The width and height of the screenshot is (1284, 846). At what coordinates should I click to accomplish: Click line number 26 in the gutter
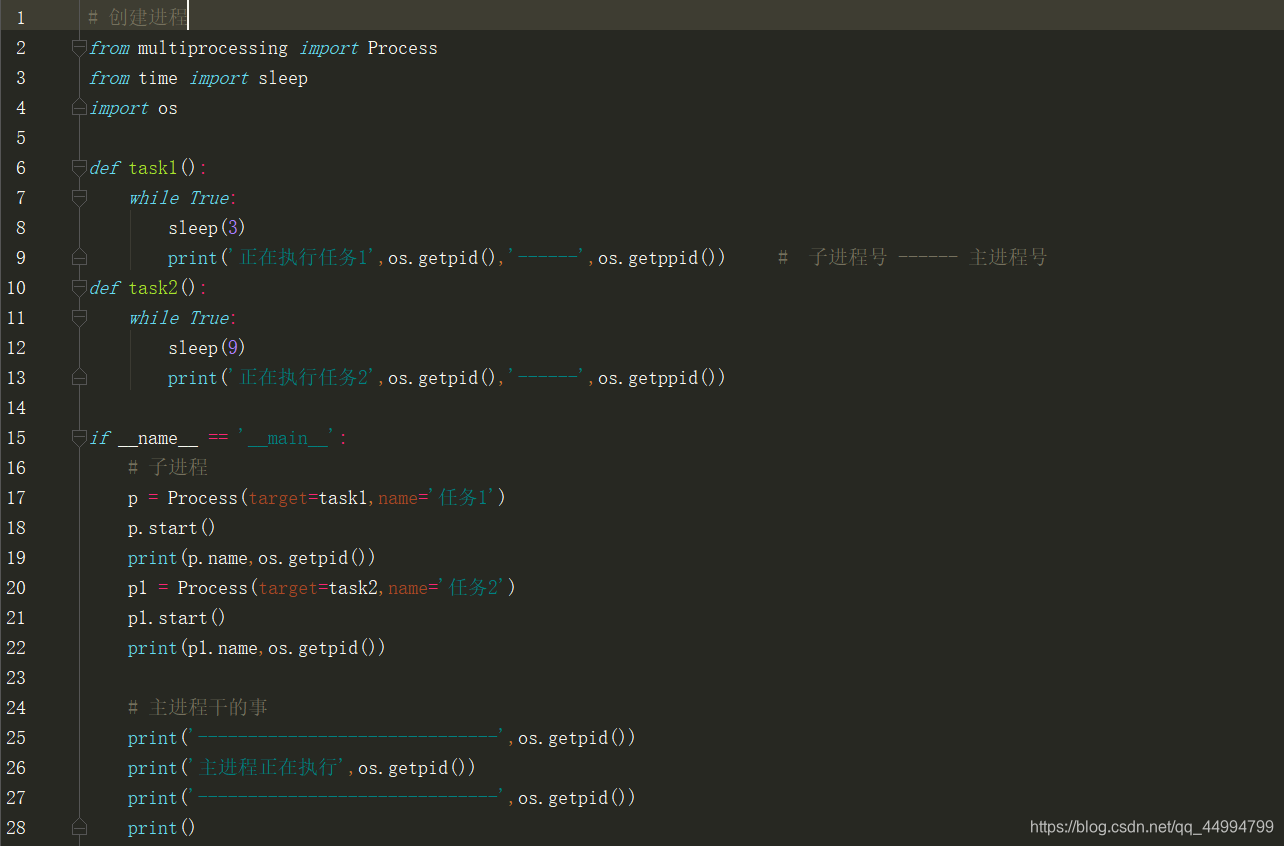(x=16, y=768)
